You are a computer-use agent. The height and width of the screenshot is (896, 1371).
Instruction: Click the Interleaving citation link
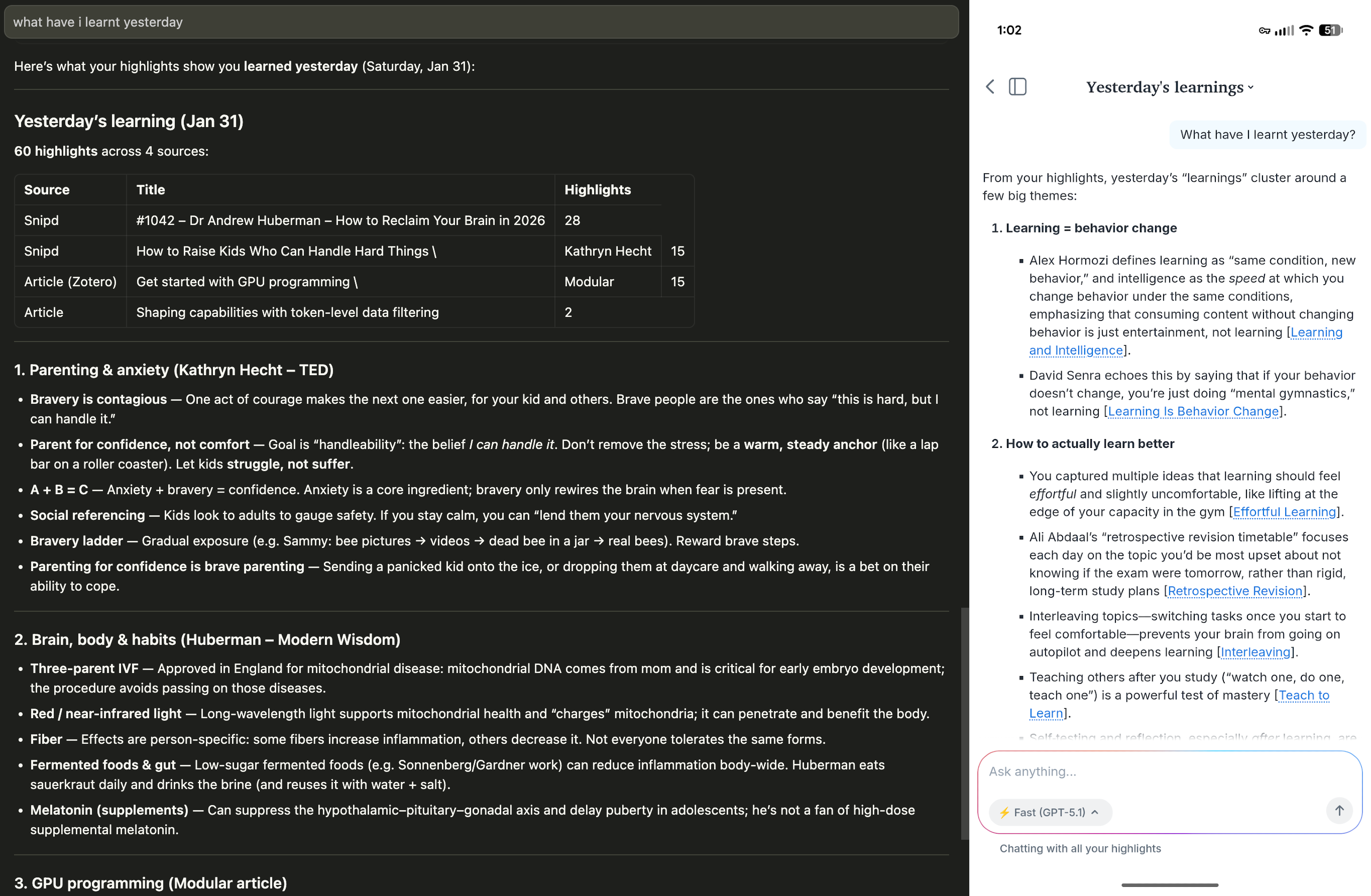1255,652
